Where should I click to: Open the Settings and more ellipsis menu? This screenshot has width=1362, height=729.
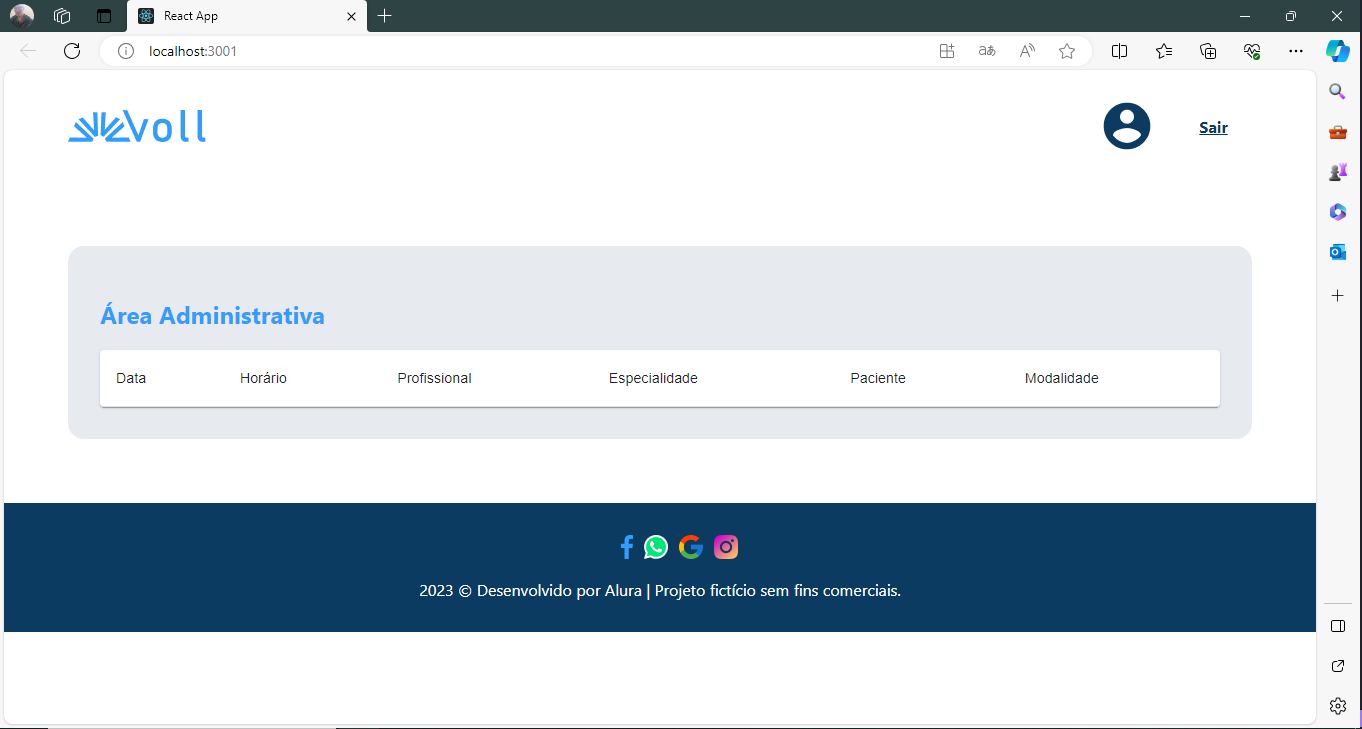[1296, 51]
